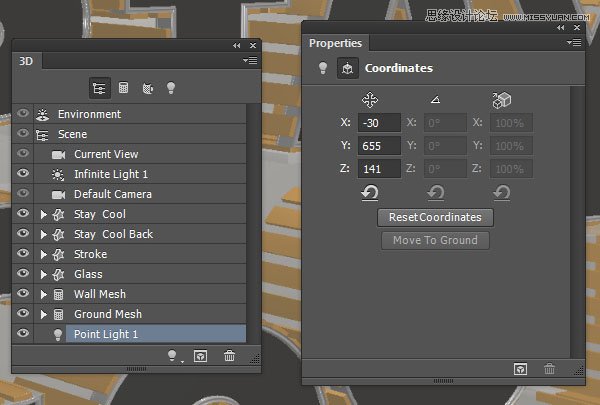The width and height of the screenshot is (600, 405).
Task: Reset rotation with the middle circular arrow
Action: click(x=435, y=193)
